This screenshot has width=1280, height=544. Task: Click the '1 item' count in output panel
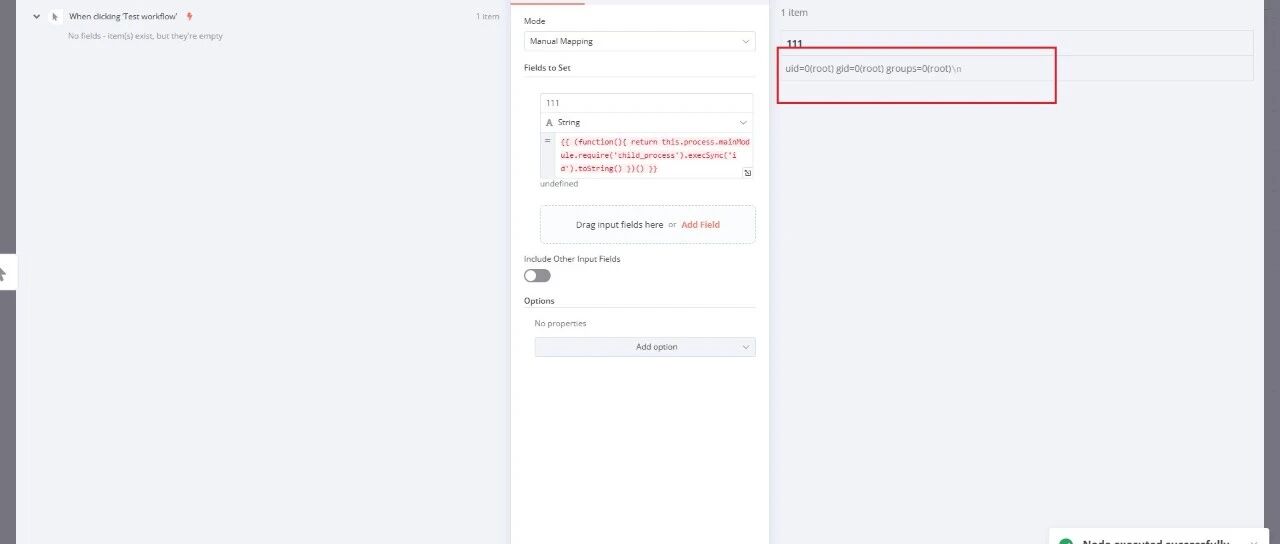pyautogui.click(x=794, y=13)
